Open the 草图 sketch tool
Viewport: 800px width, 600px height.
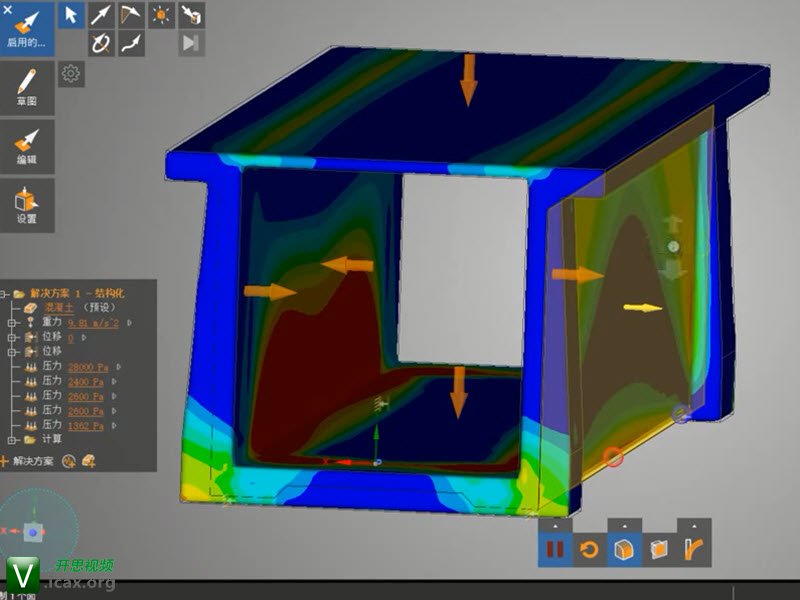(27, 87)
